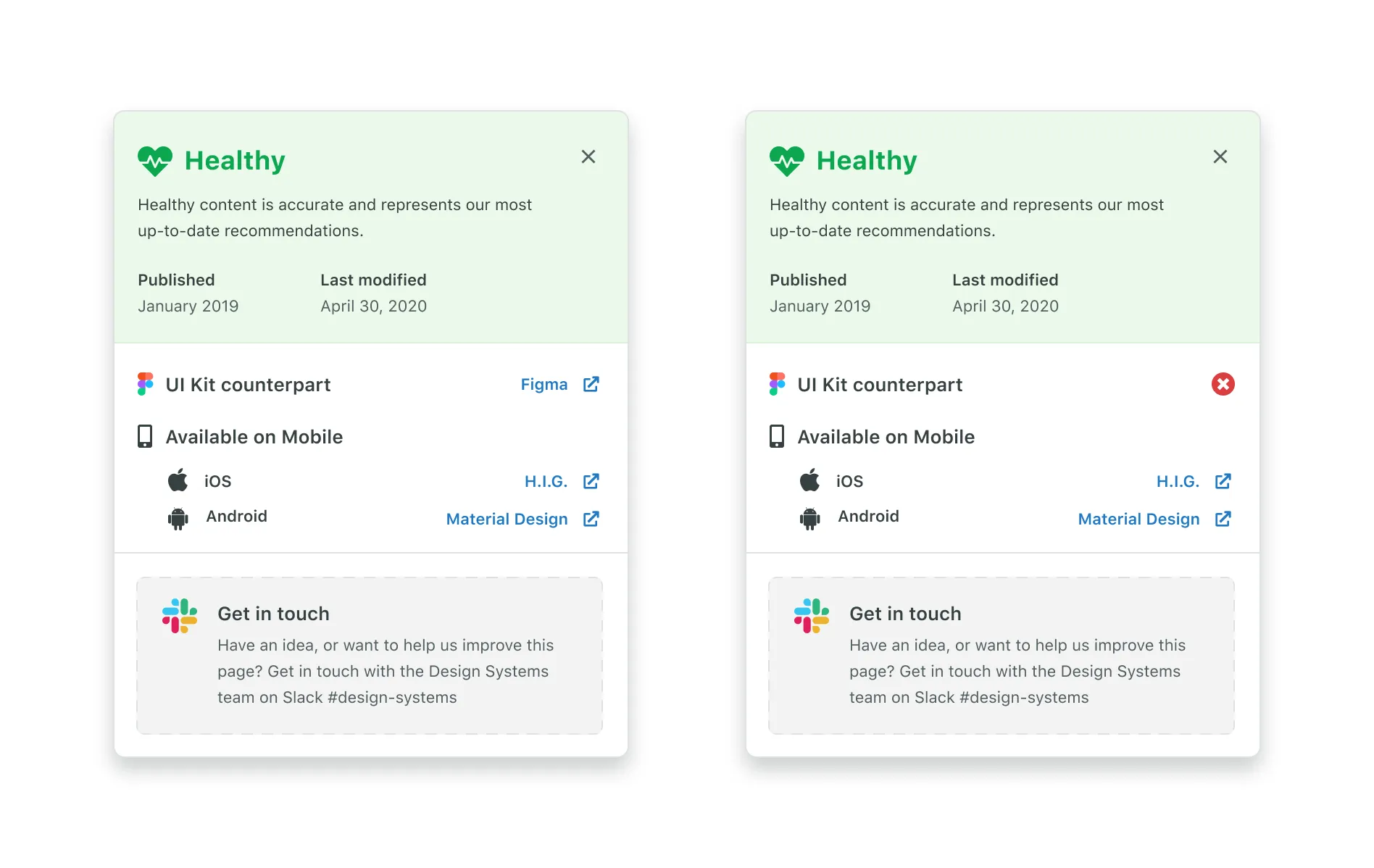Image resolution: width=1374 pixels, height=868 pixels.
Task: Click the mobile phone icon near Available on Mobile
Action: (x=145, y=436)
